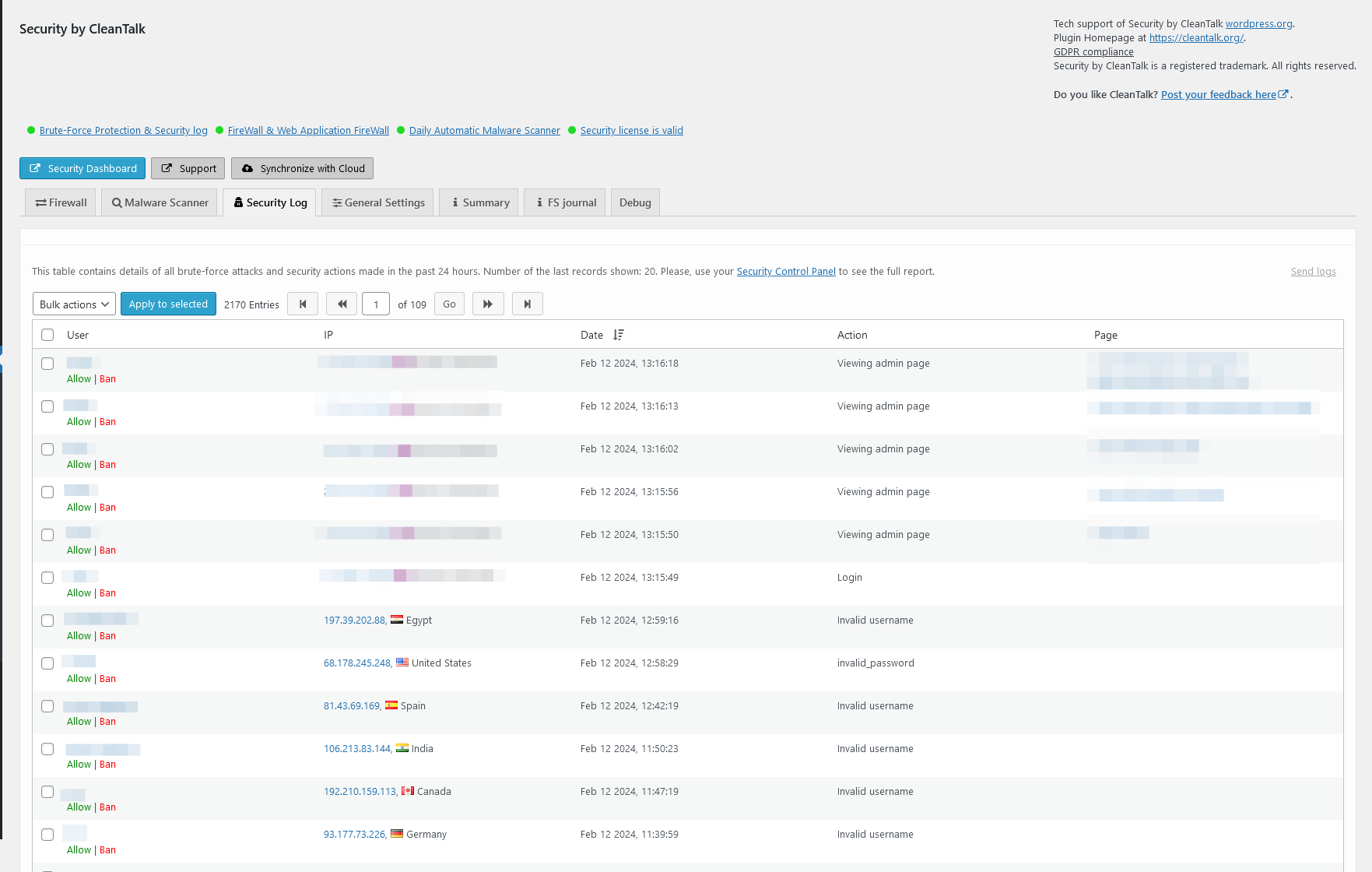The width and height of the screenshot is (1372, 872).
Task: Check the invalid_password row checkbox
Action: tap(47, 663)
